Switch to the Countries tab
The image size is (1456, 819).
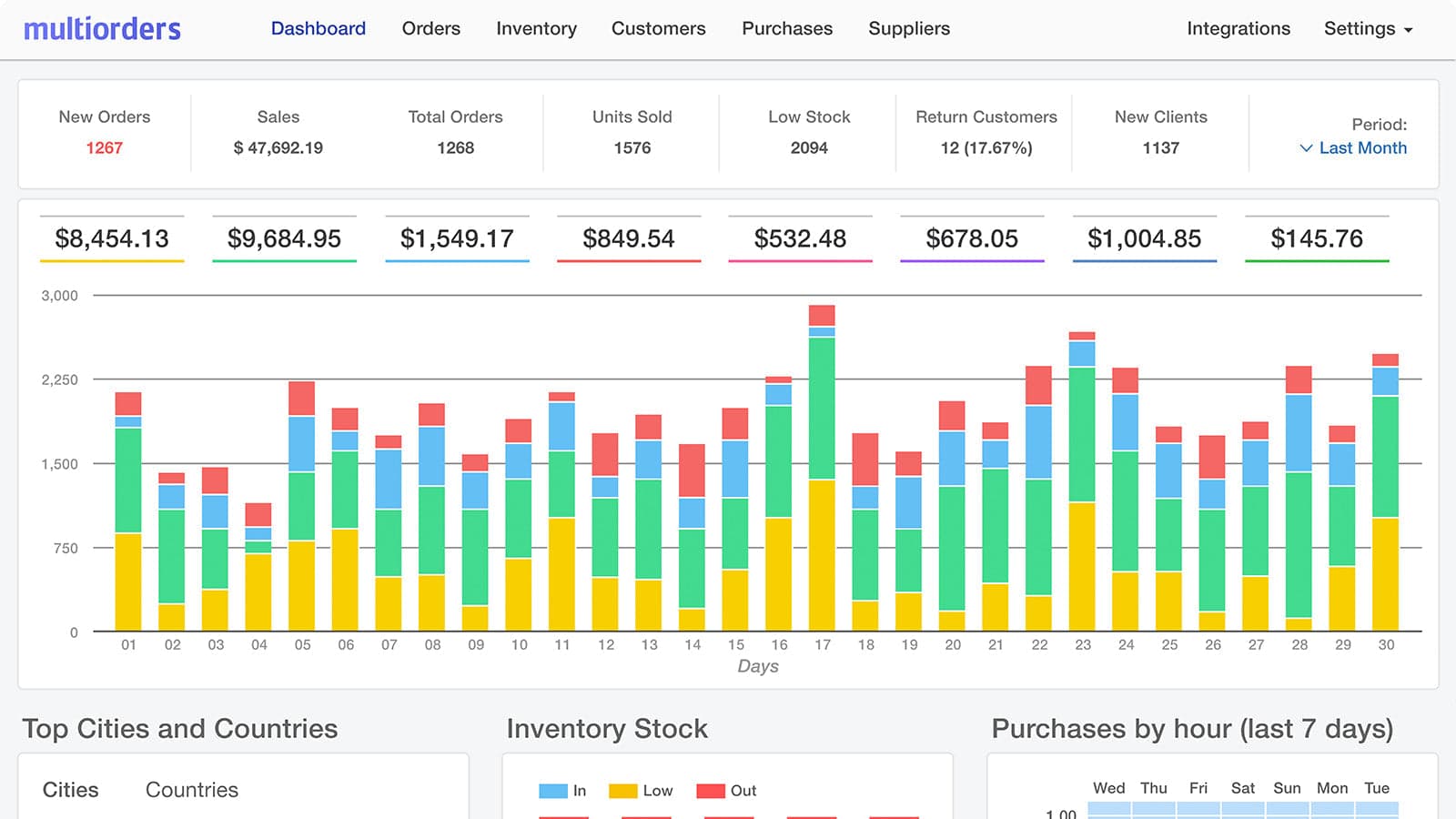[192, 790]
